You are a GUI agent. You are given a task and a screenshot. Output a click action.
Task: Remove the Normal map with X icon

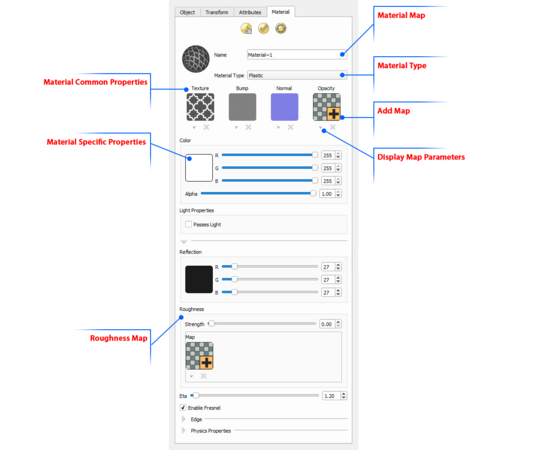pyautogui.click(x=290, y=127)
